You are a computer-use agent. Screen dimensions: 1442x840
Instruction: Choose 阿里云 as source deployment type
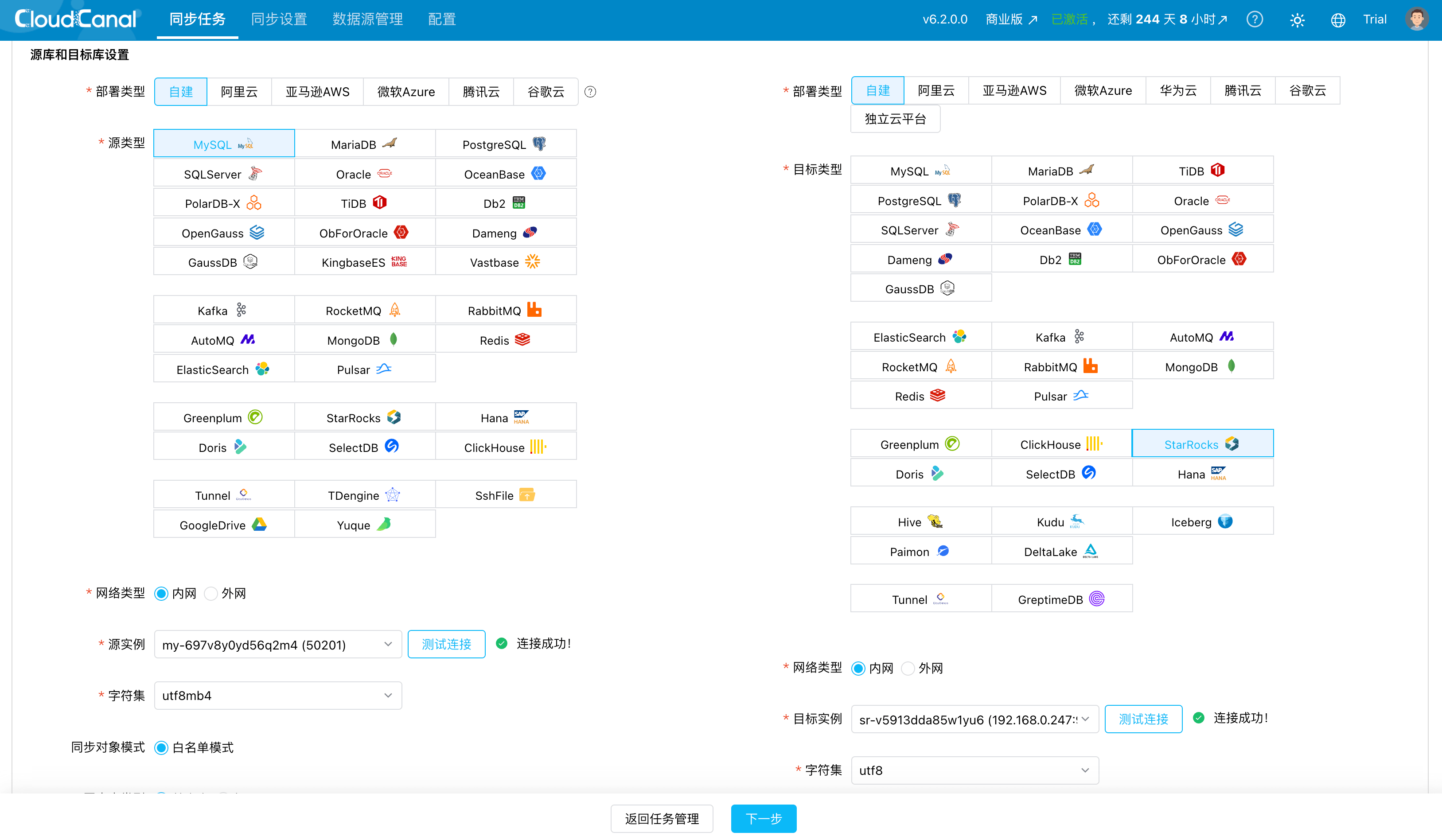tap(239, 92)
